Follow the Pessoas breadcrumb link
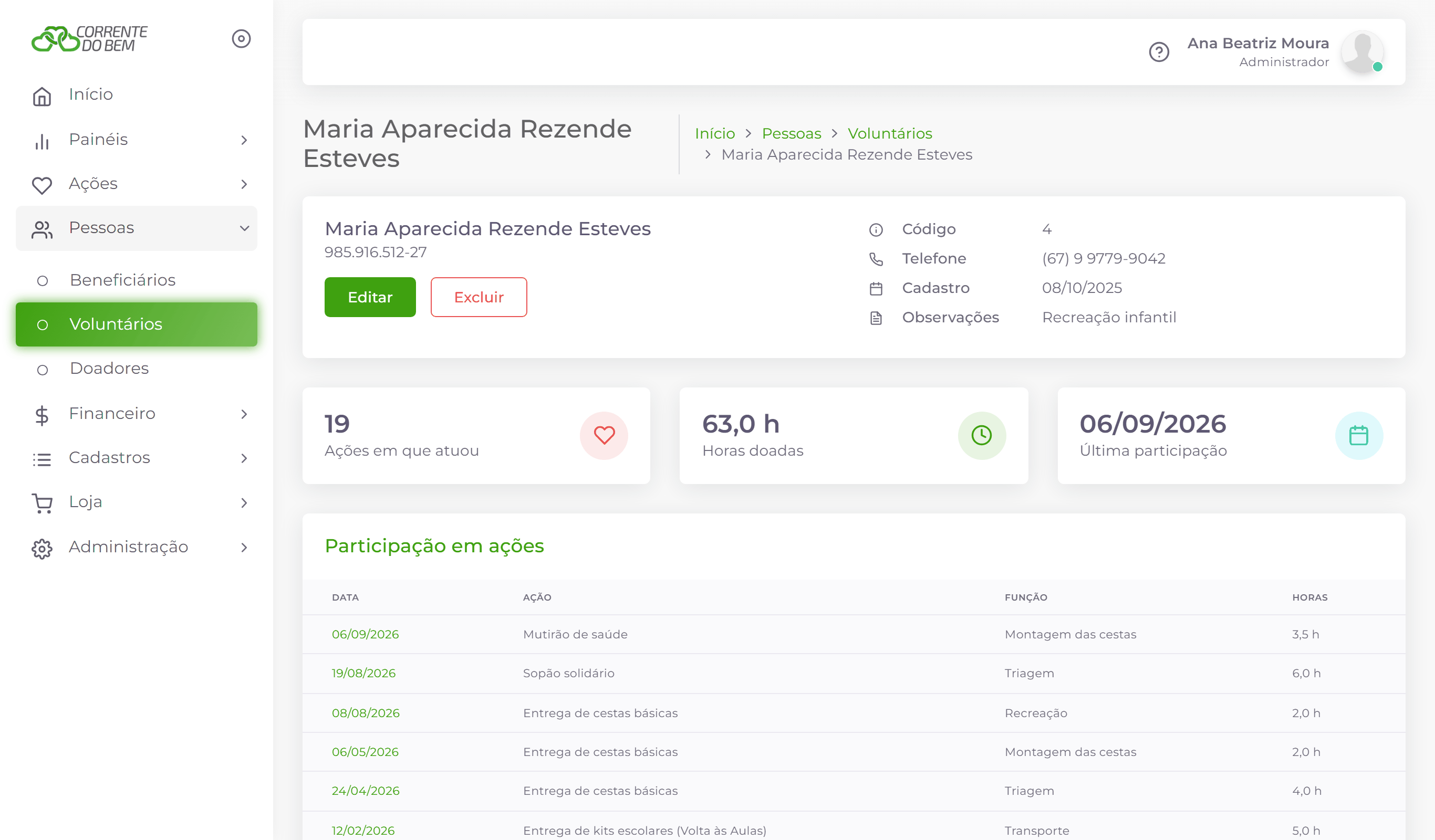The image size is (1435, 840). [792, 133]
